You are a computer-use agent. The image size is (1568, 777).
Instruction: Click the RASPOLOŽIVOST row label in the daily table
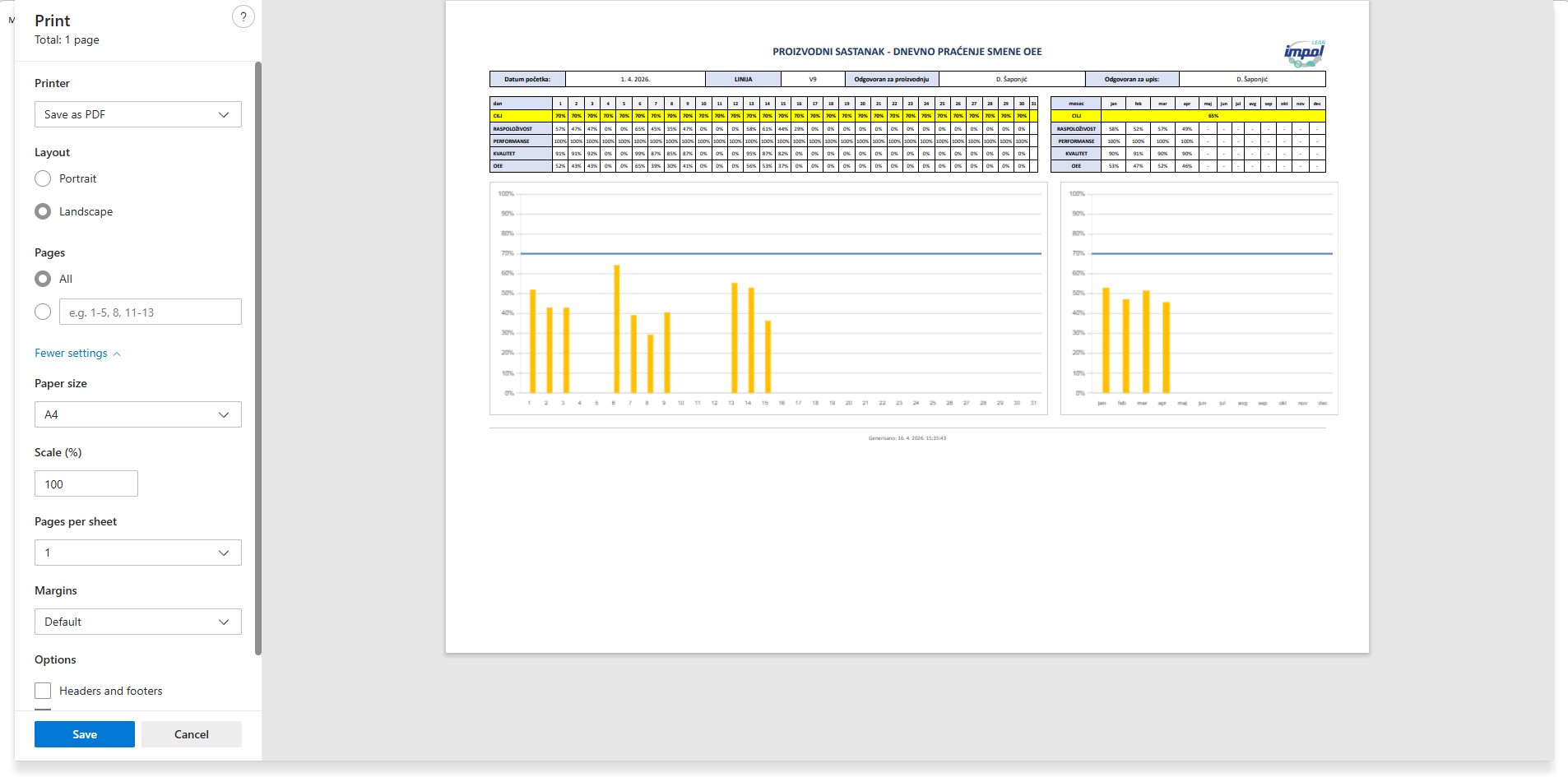tap(521, 129)
